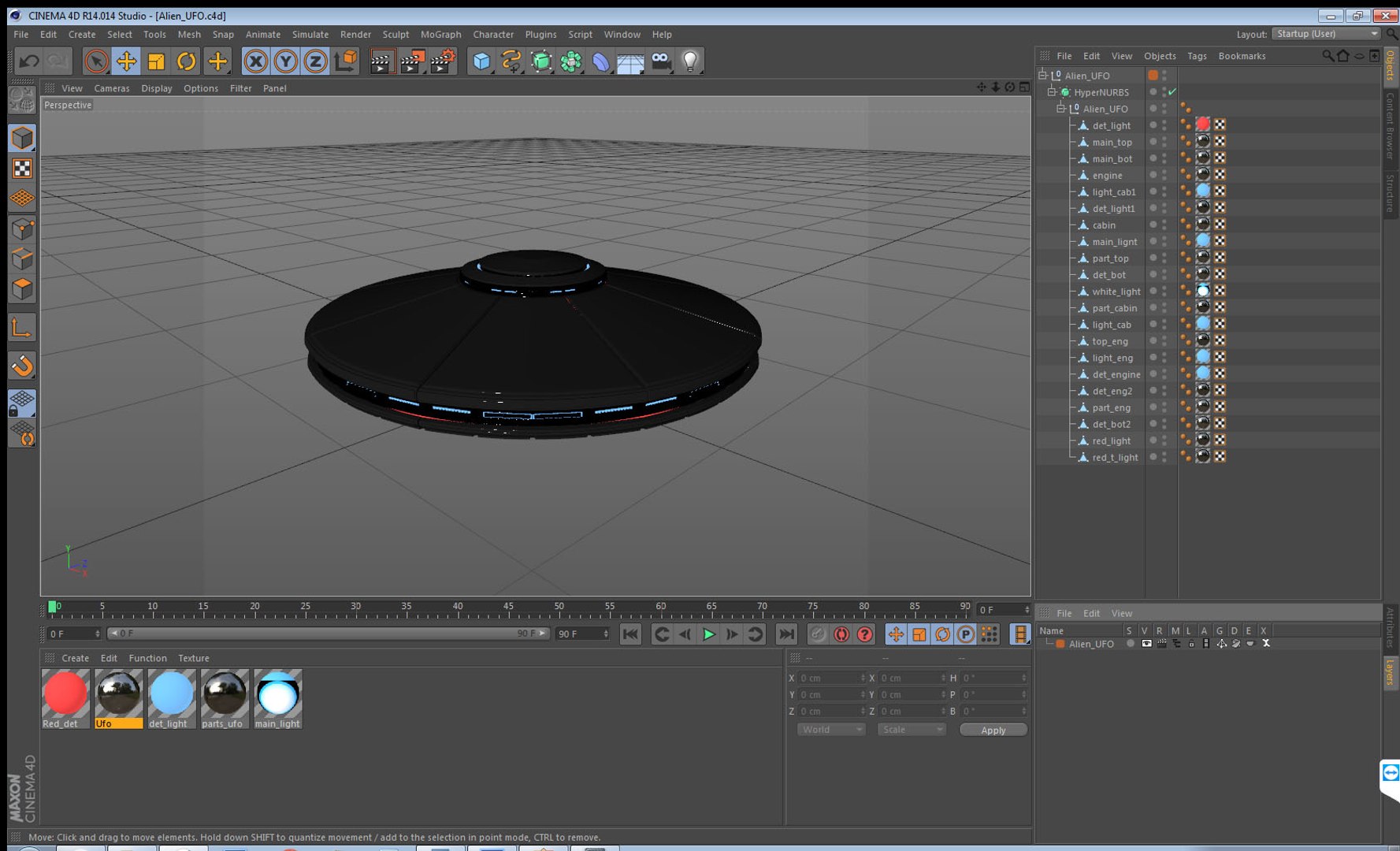Toggle visibility dots for det_light object
The width and height of the screenshot is (1400, 851).
[1164, 125]
